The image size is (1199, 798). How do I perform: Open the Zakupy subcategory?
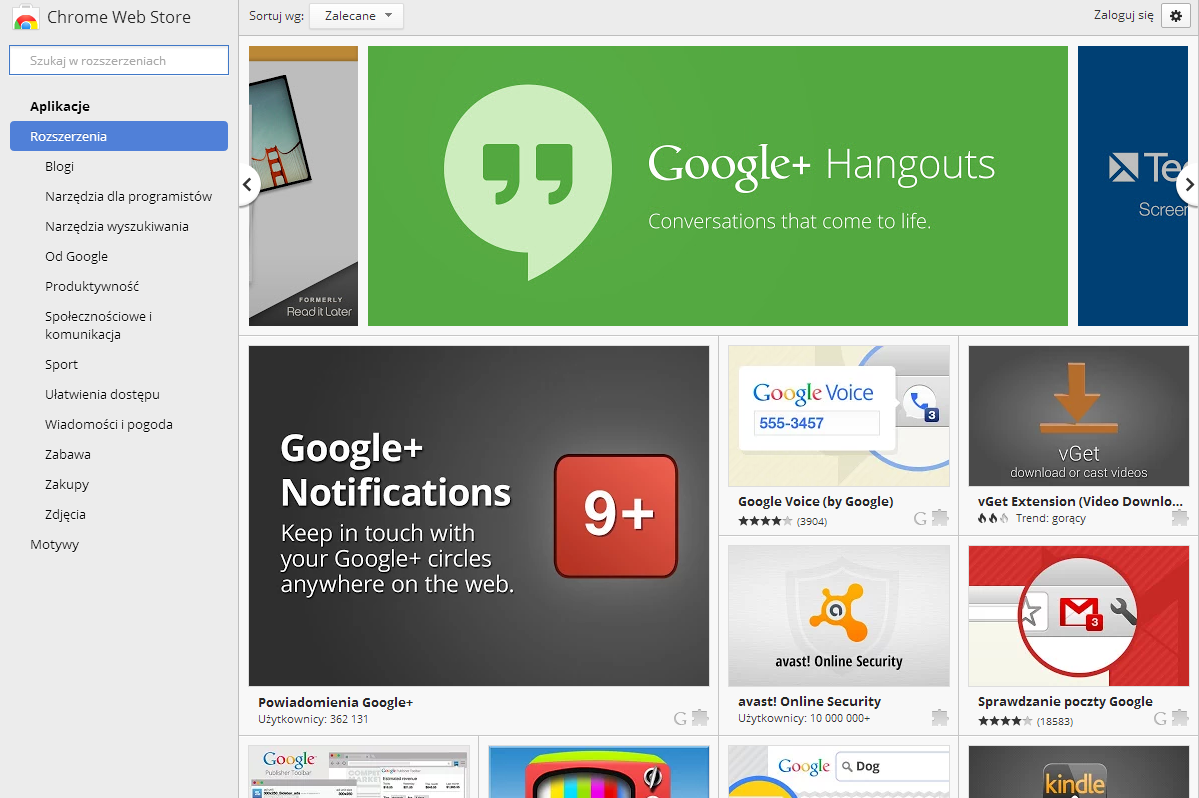(67, 484)
